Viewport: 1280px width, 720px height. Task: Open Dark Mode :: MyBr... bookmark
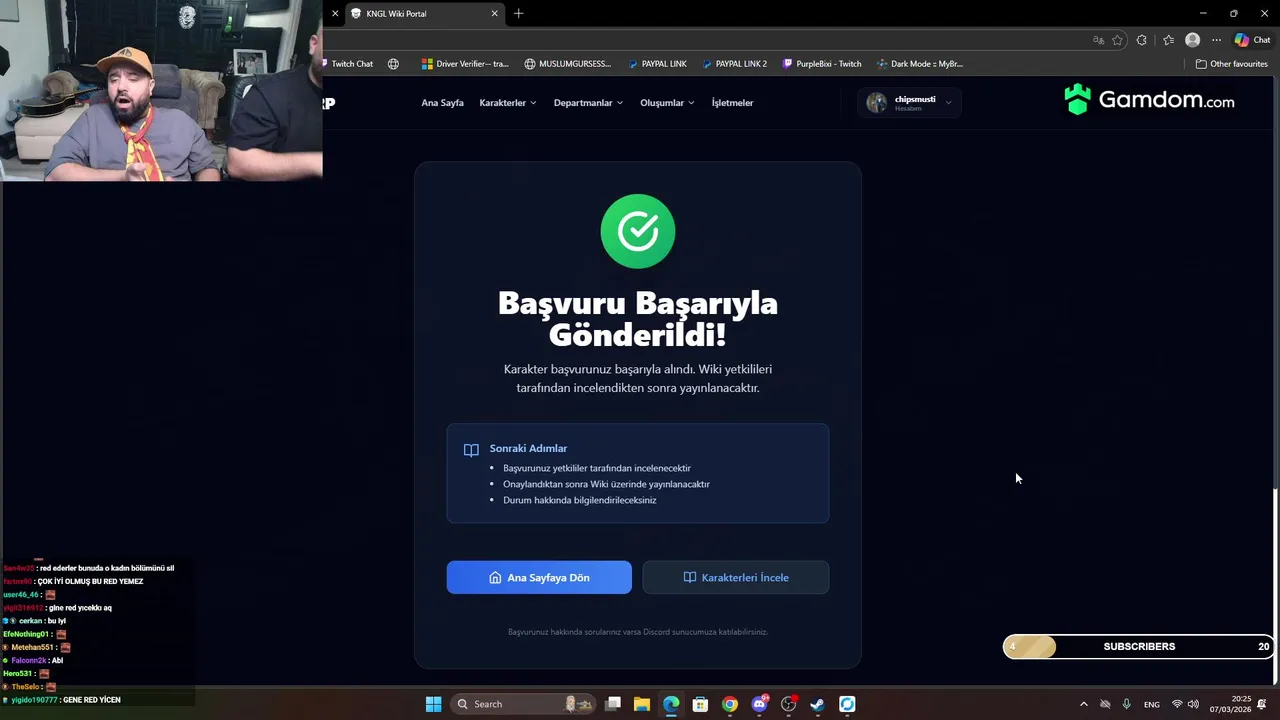[920, 64]
